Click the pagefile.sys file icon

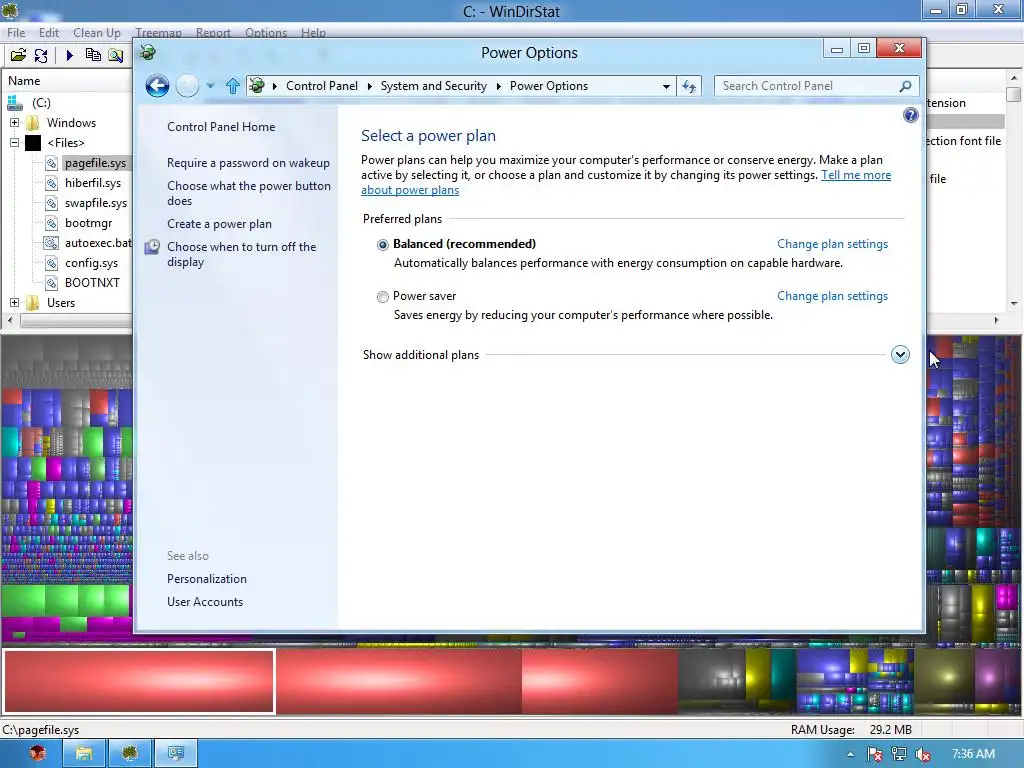point(52,163)
